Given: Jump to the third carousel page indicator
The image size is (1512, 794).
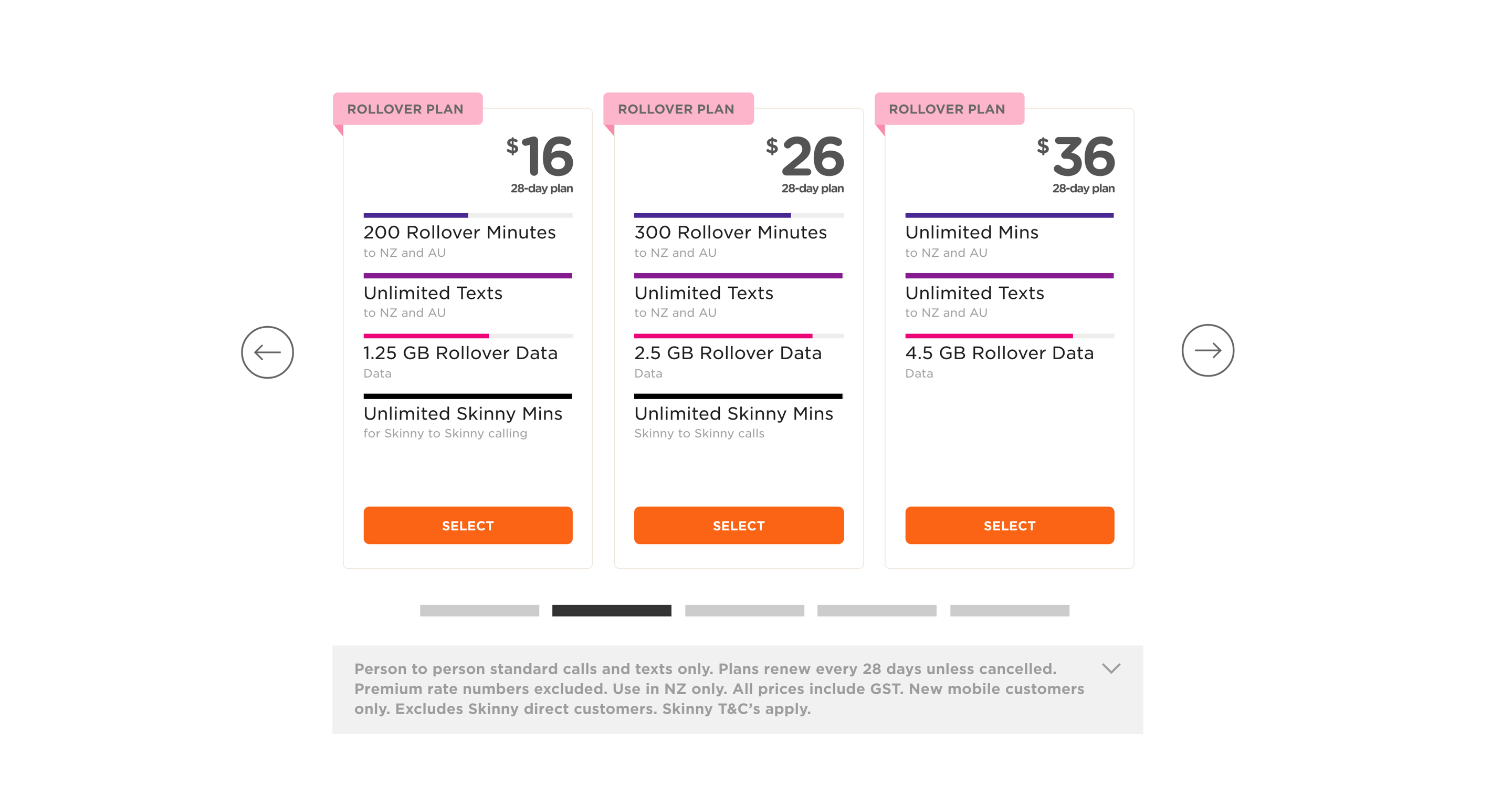Looking at the screenshot, I should point(744,611).
